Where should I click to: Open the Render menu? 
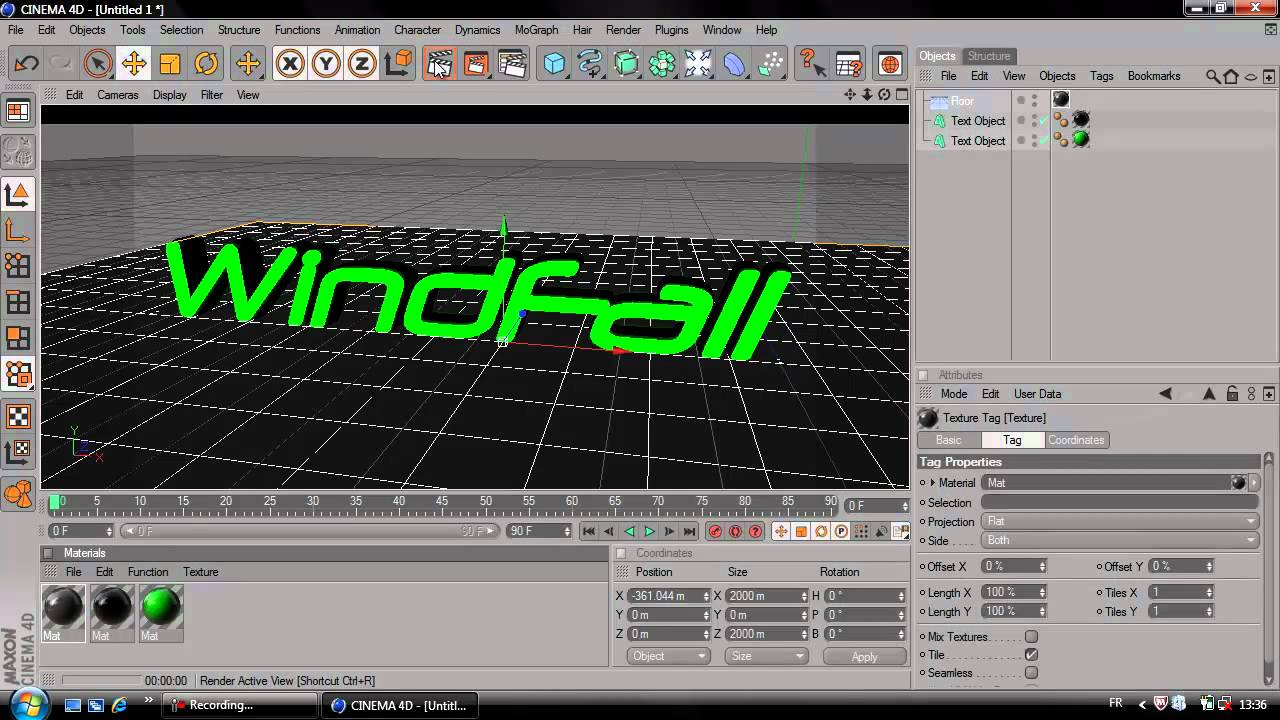(624, 30)
